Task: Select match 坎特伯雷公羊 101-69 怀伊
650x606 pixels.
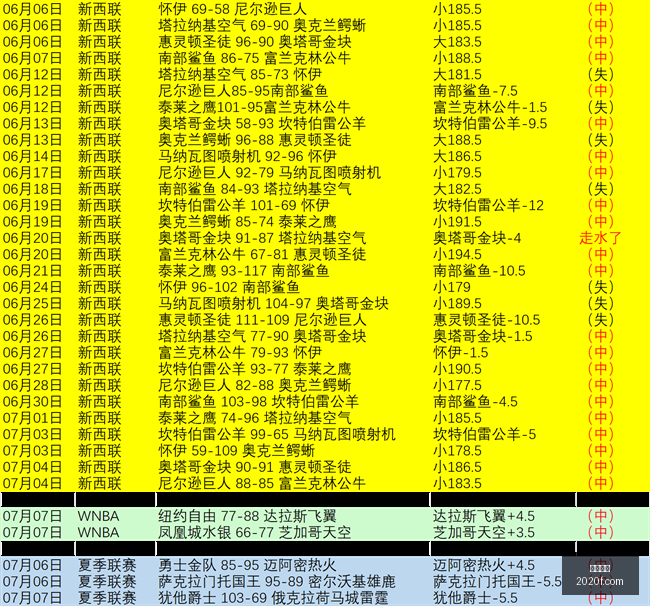Action: click(x=244, y=205)
